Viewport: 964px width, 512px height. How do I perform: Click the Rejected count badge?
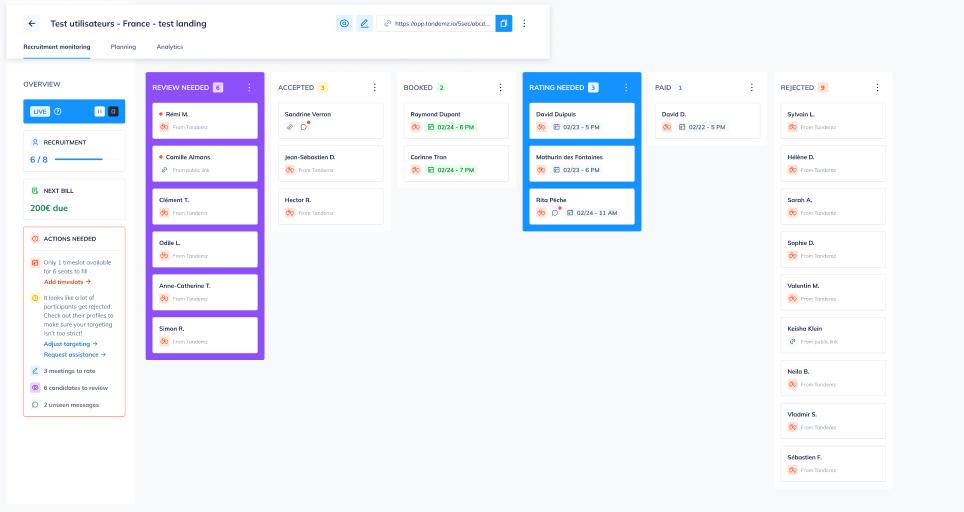coord(823,87)
